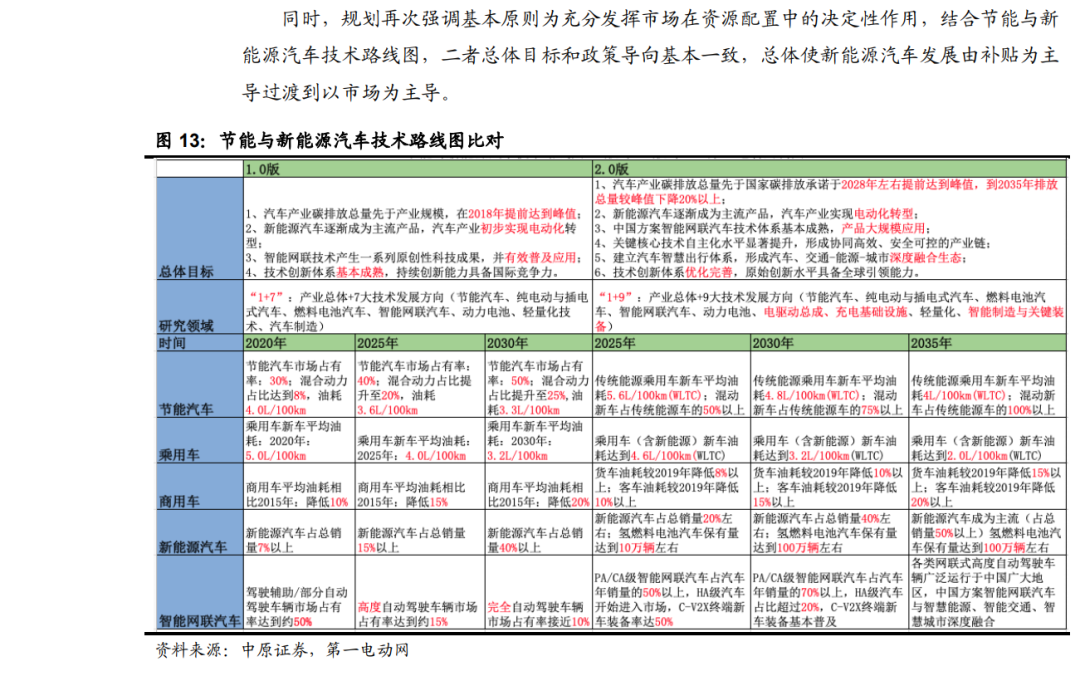
Task: Click the '1.0版' column header cell
Action: click(x=418, y=169)
